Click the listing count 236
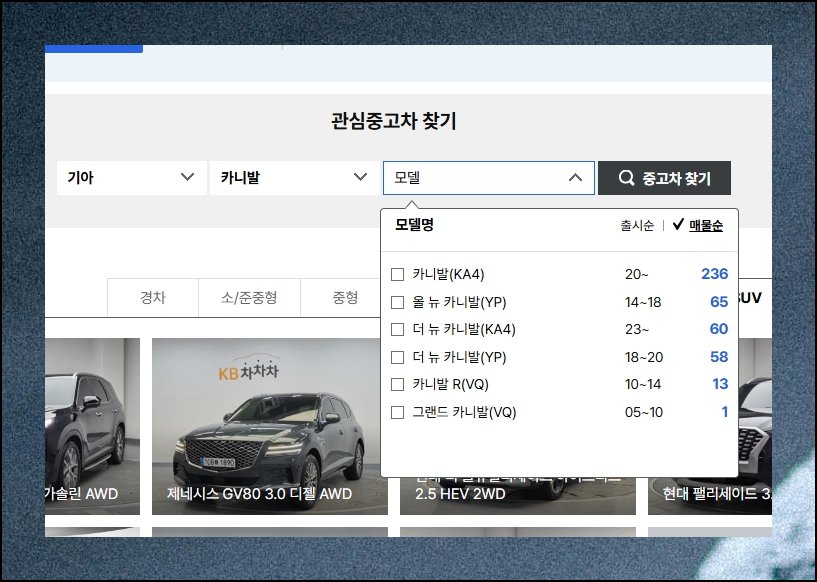The image size is (817, 582). click(x=714, y=274)
